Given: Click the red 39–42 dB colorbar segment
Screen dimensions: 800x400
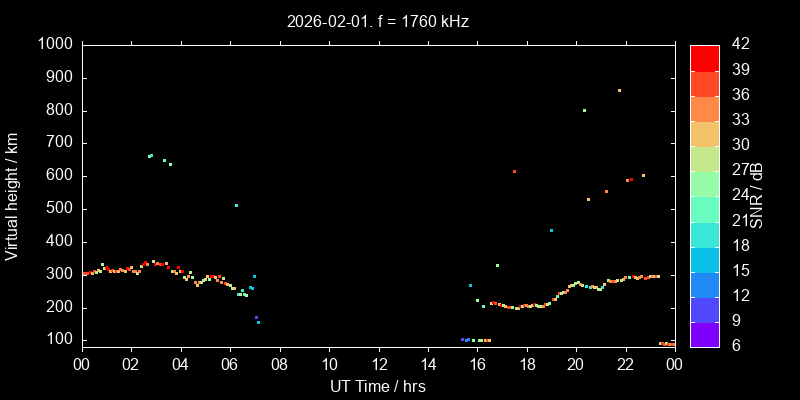Looking at the screenshot, I should coord(705,58).
